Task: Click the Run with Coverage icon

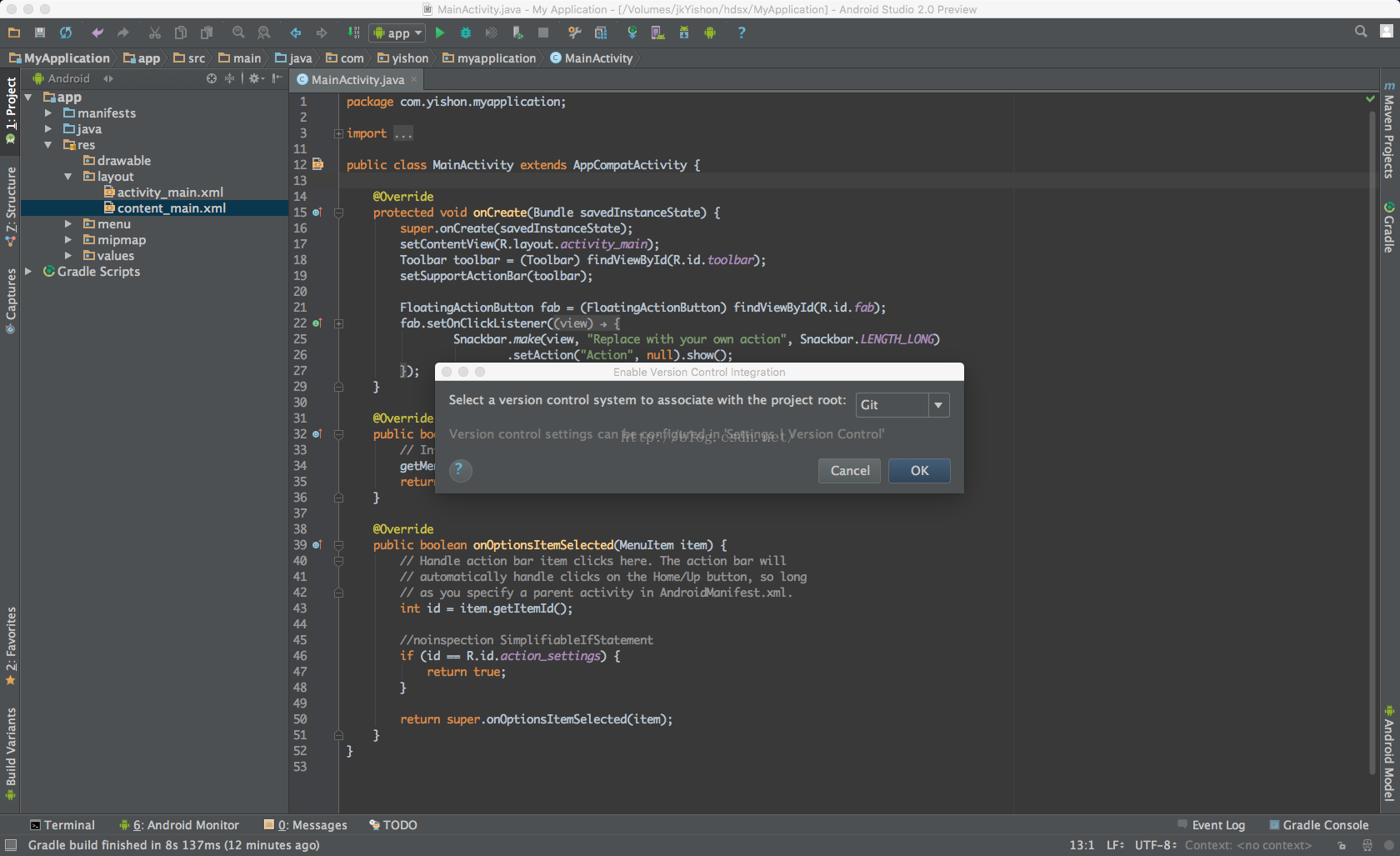Action: coord(492,33)
